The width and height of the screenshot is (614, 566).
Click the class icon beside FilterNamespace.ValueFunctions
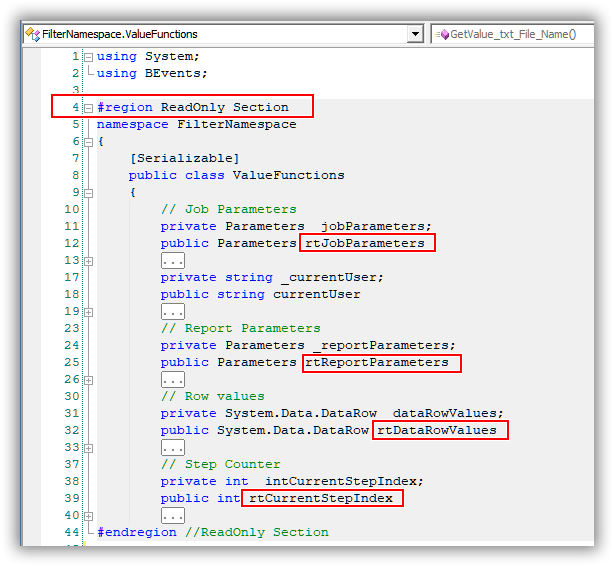32,34
